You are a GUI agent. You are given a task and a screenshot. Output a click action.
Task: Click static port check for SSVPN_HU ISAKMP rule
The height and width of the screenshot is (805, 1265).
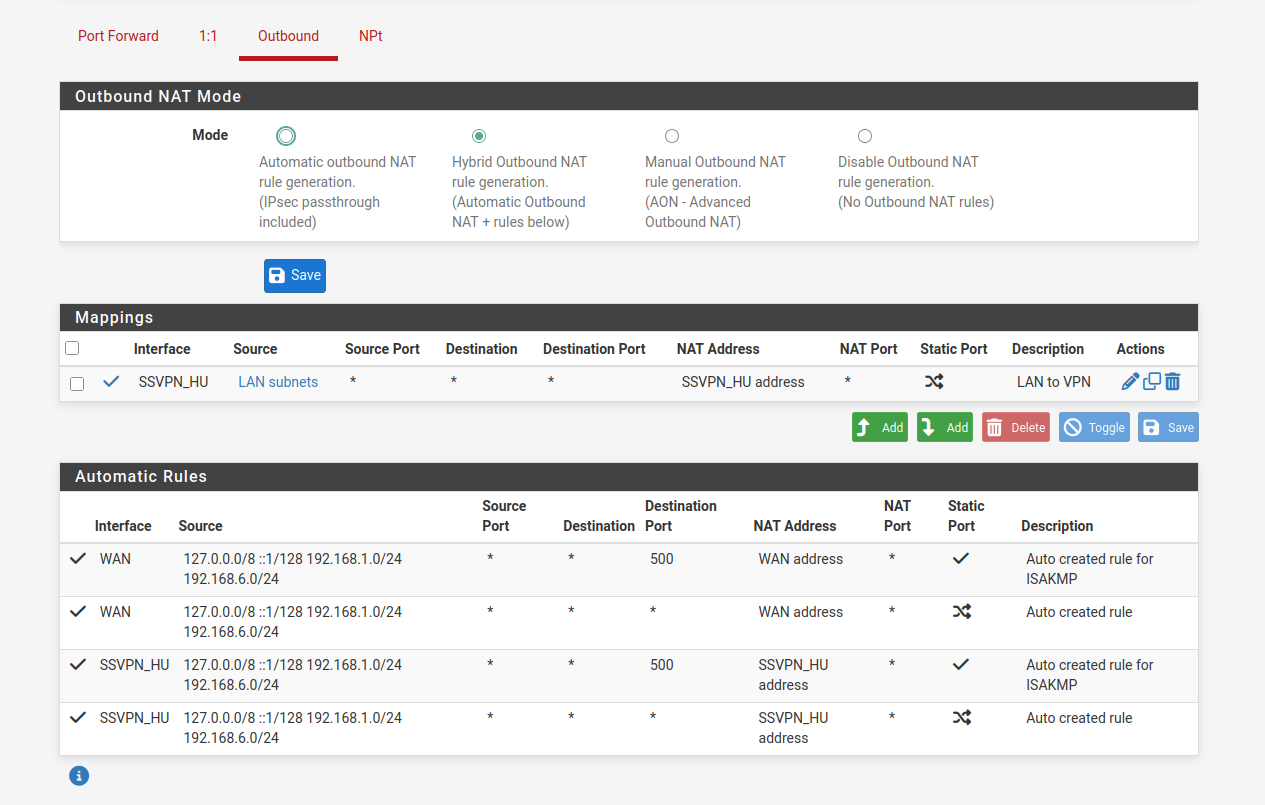[961, 665]
